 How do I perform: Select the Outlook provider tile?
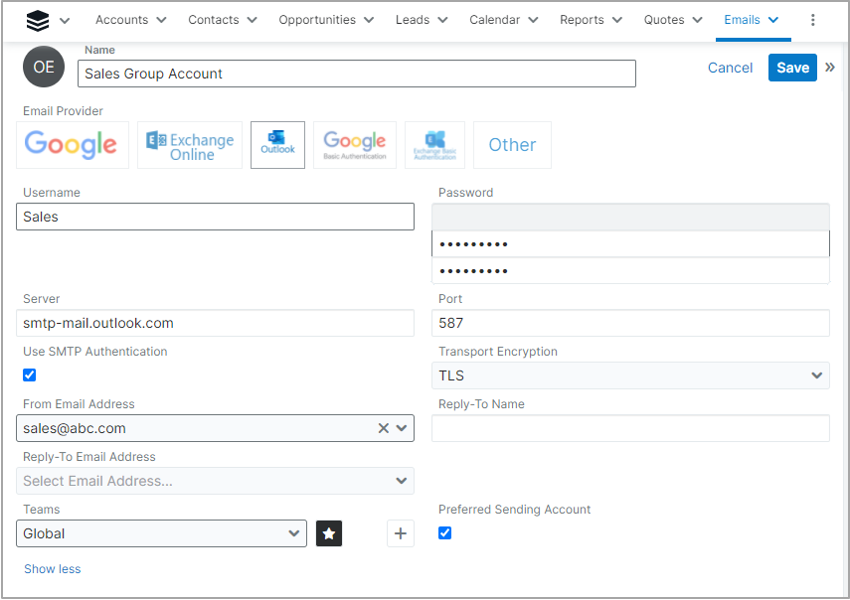[x=278, y=145]
